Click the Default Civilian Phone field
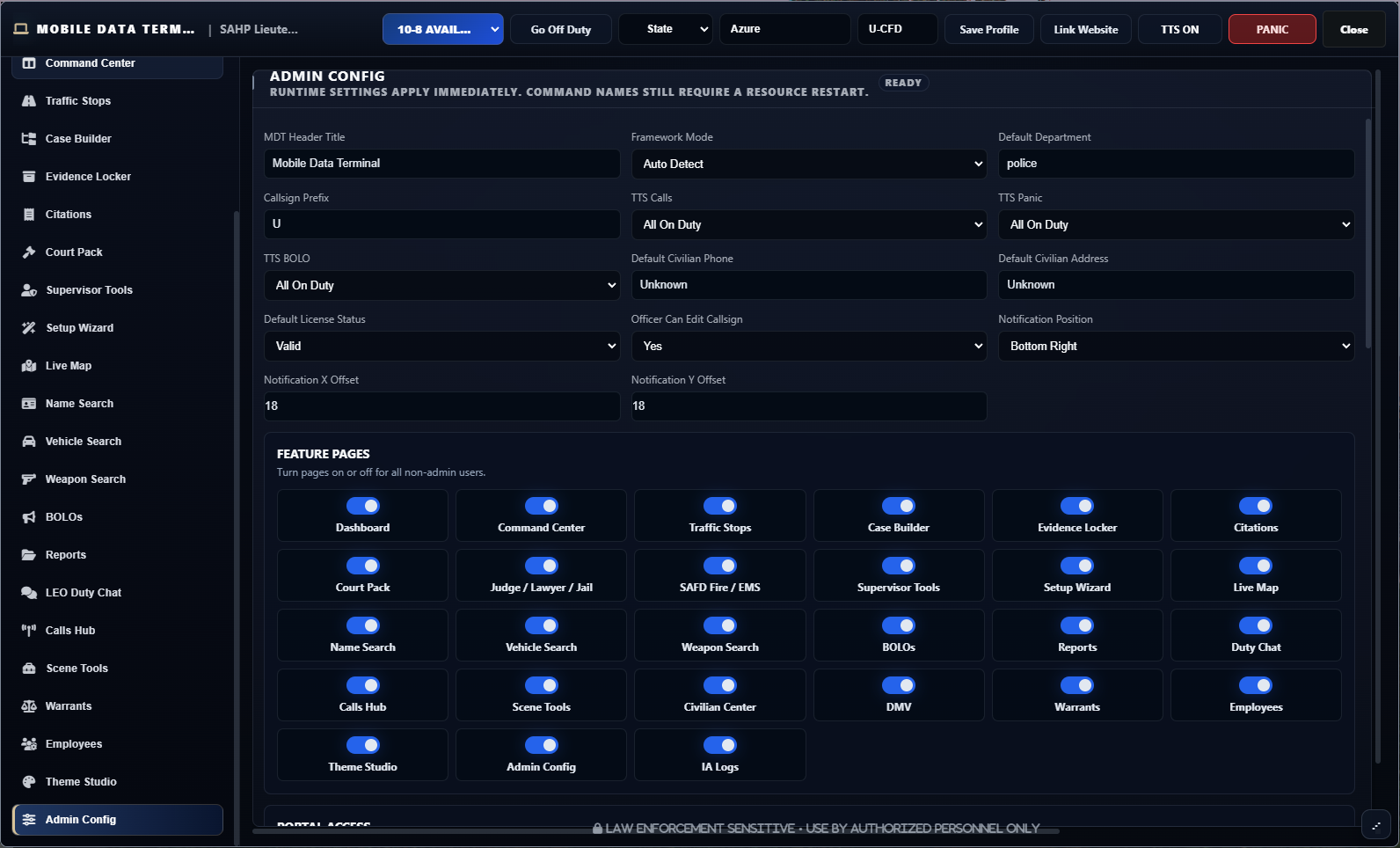 [809, 285]
